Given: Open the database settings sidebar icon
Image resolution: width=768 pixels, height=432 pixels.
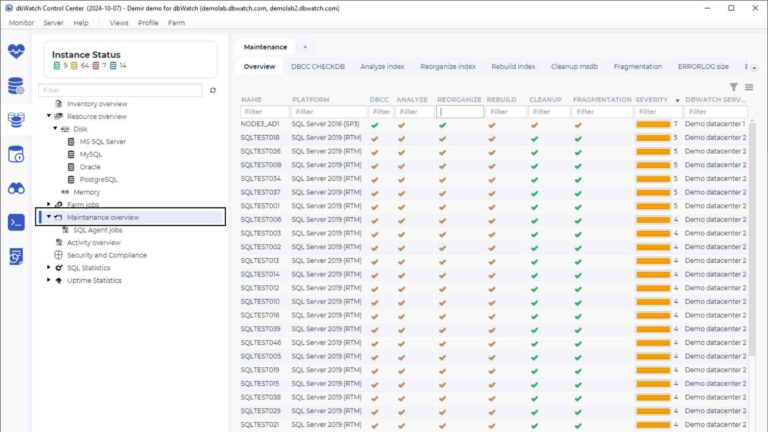Looking at the screenshot, I should [16, 86].
